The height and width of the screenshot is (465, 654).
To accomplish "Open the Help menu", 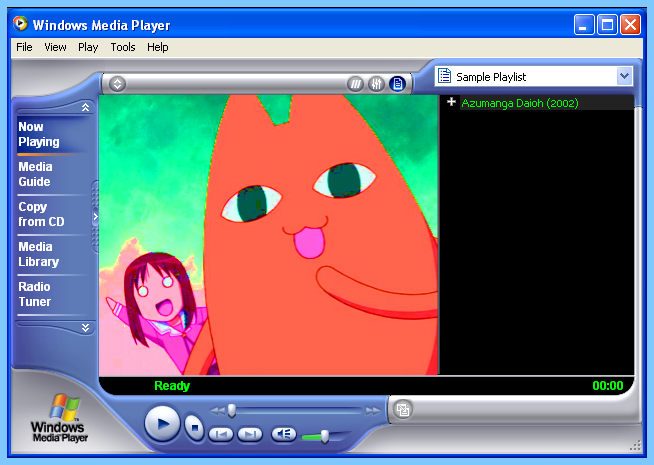I will [x=158, y=47].
